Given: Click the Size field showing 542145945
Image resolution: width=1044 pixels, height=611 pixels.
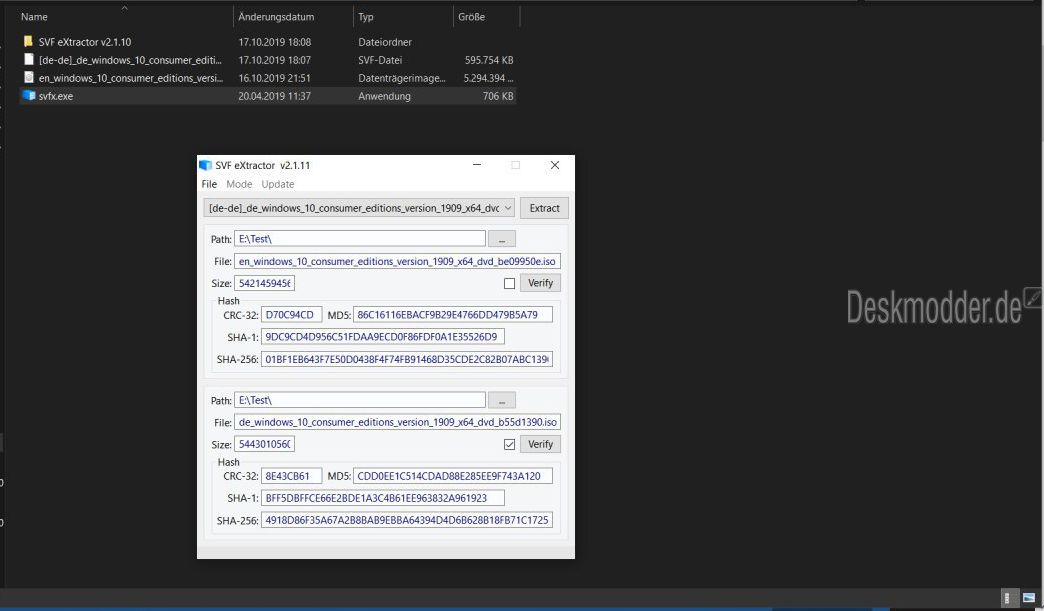Looking at the screenshot, I should [264, 284].
